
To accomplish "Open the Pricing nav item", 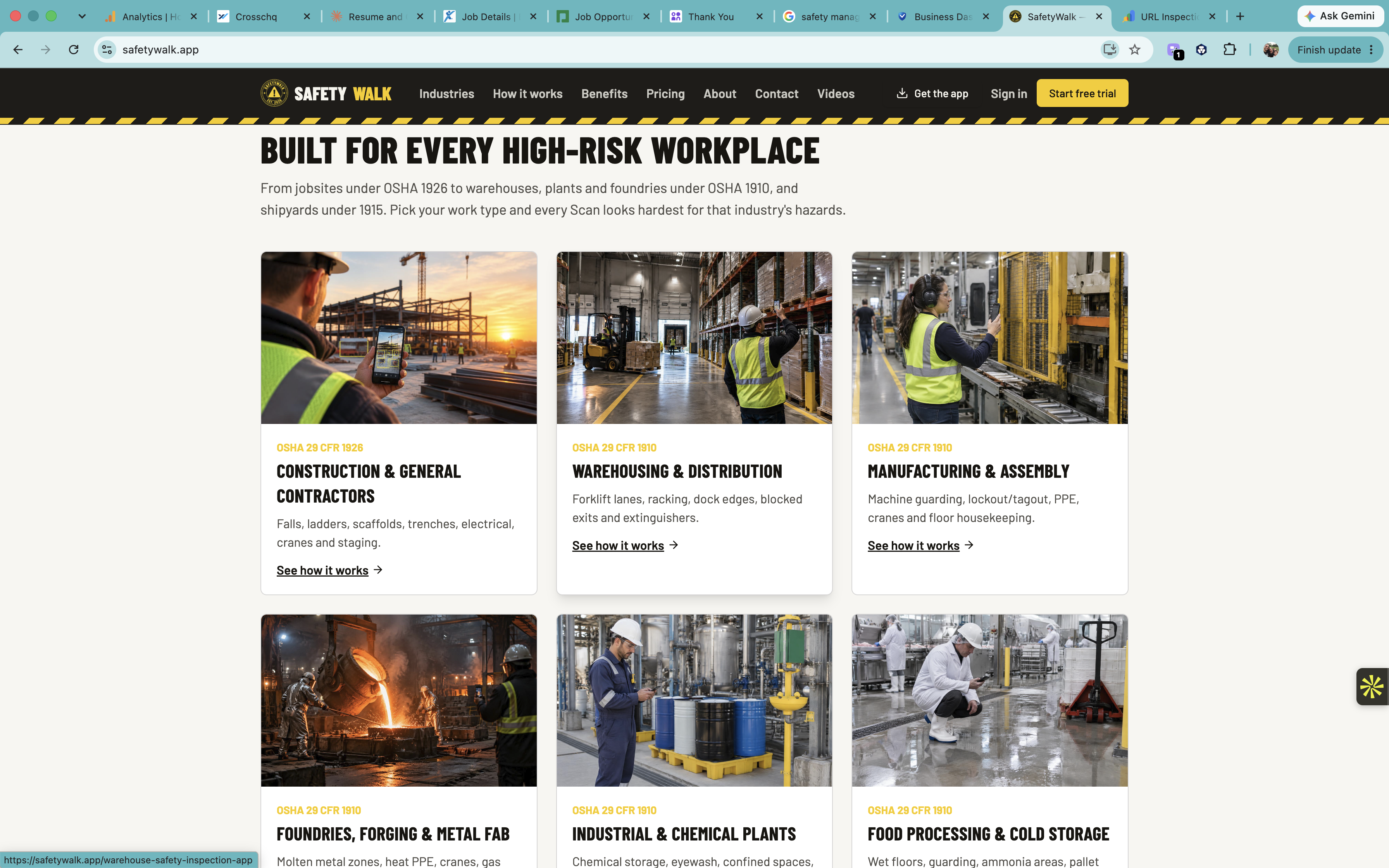I will (x=665, y=93).
